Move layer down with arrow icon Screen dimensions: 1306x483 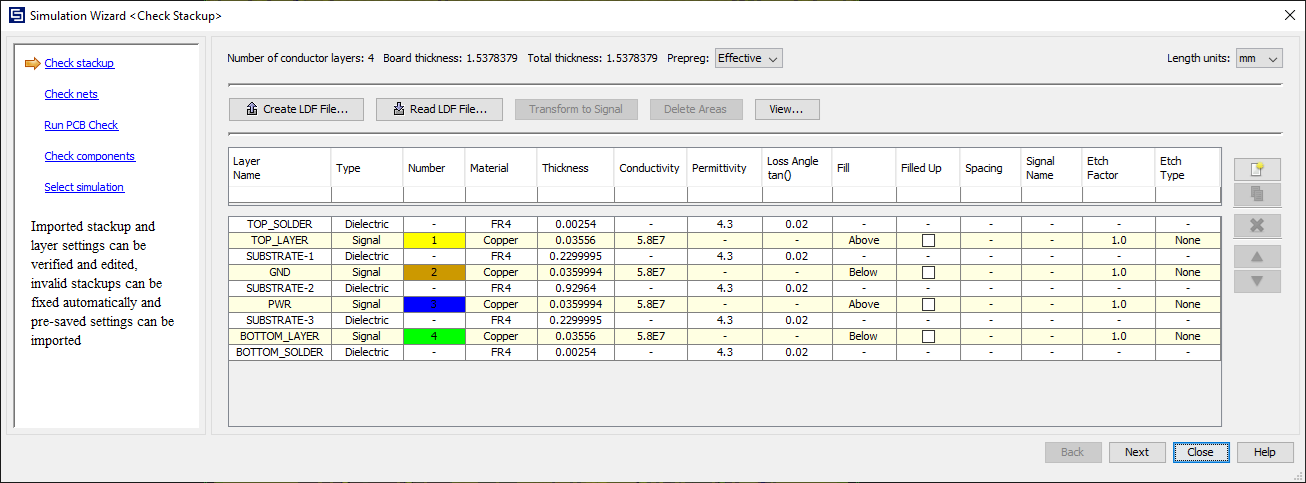pos(1257,281)
